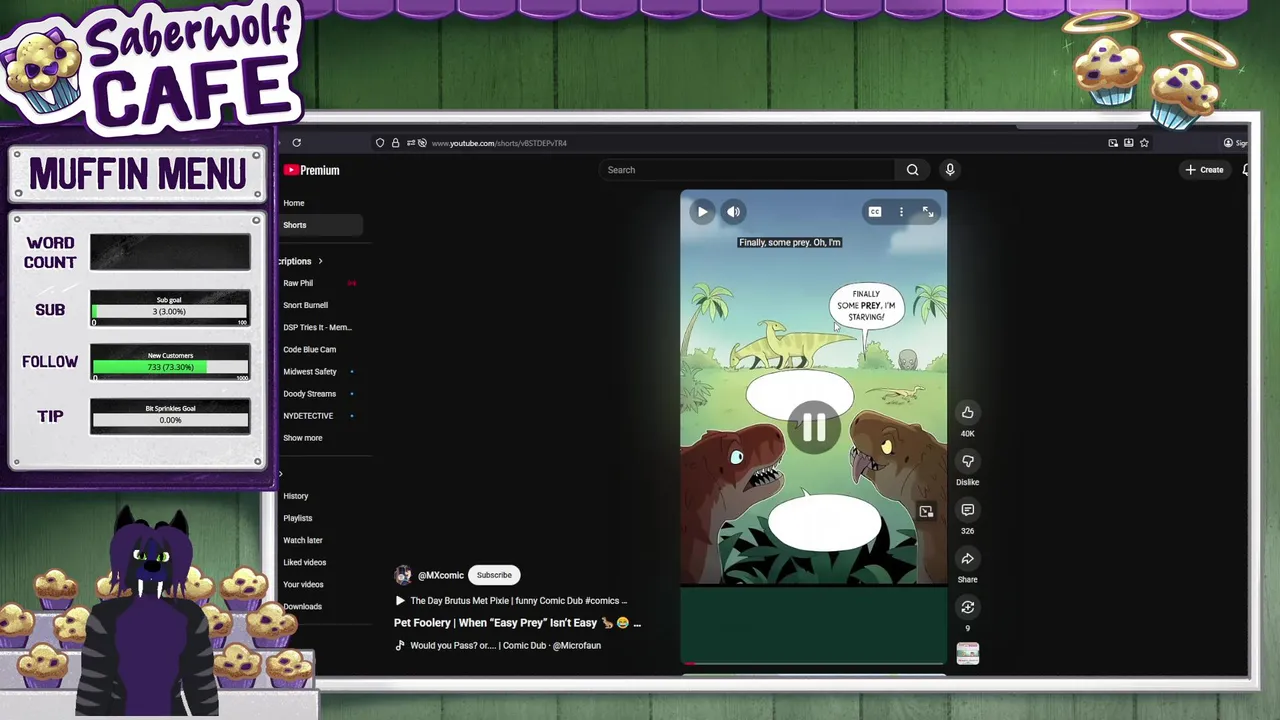Open History in sidebar
The width and height of the screenshot is (1280, 720).
(x=295, y=496)
